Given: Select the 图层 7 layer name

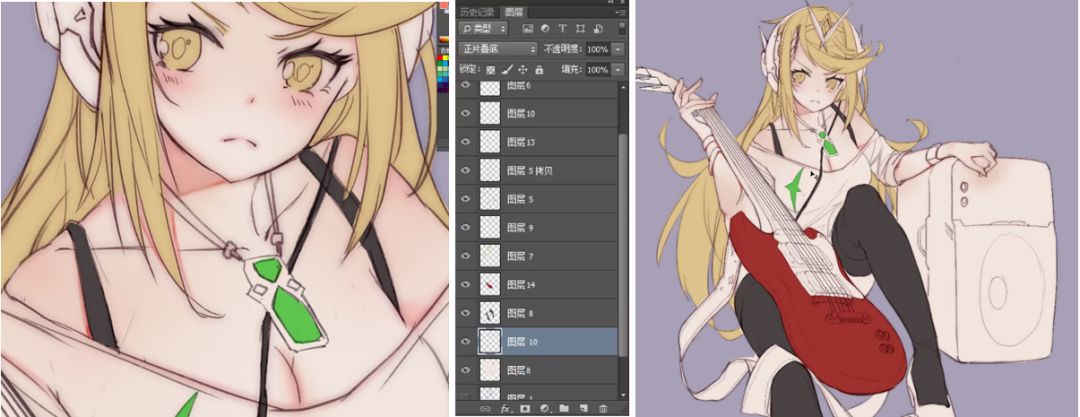Looking at the screenshot, I should 519,256.
